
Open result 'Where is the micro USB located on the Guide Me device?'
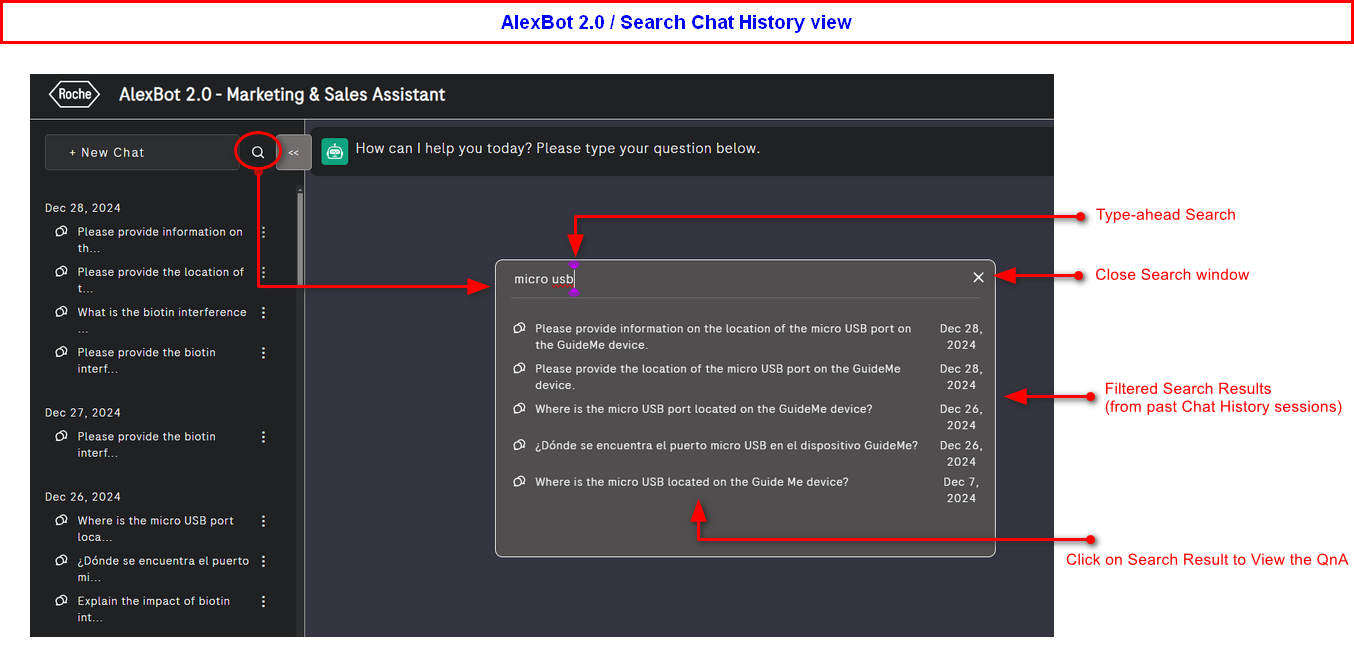(692, 482)
